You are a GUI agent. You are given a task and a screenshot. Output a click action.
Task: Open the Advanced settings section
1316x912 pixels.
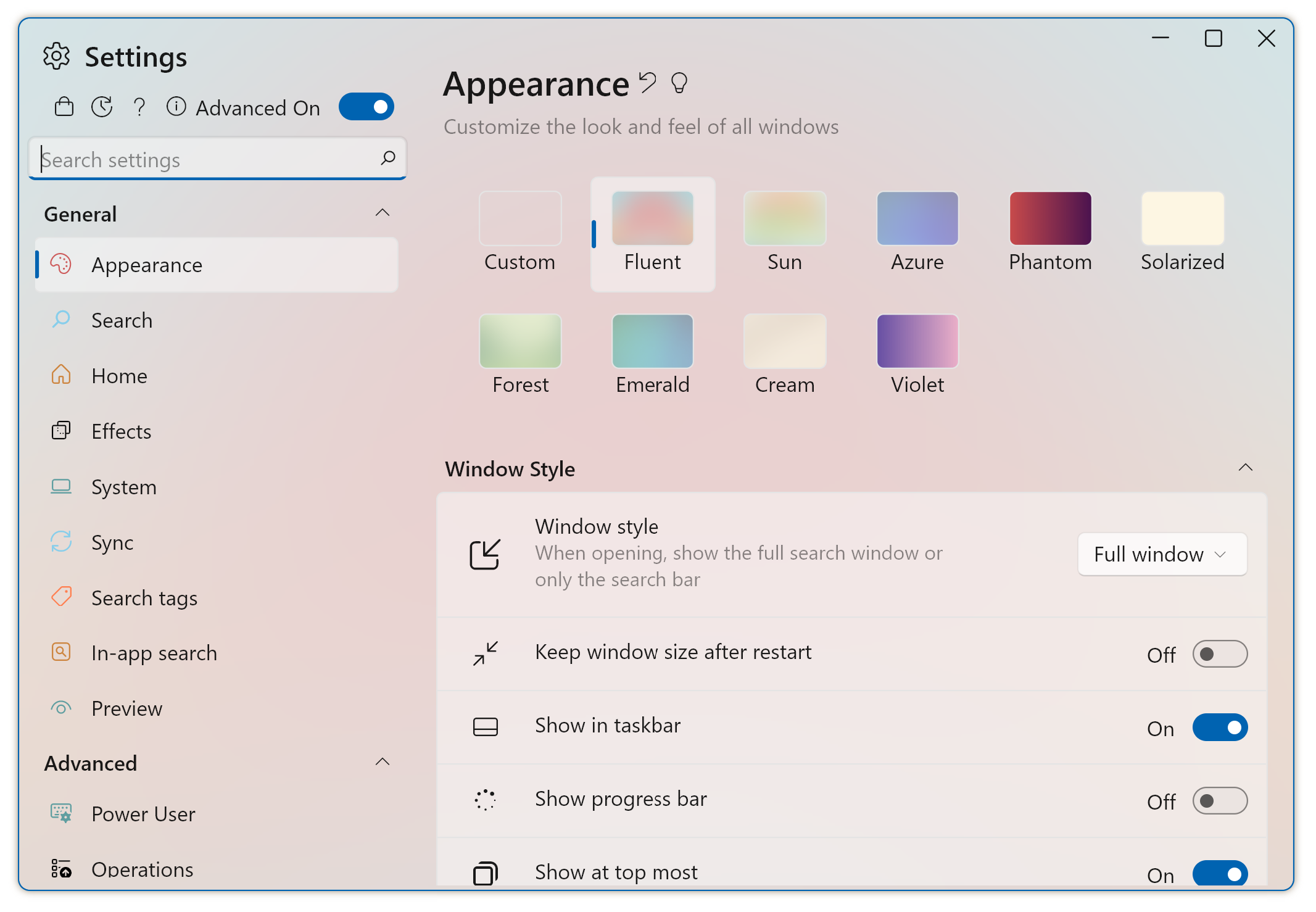click(91, 762)
